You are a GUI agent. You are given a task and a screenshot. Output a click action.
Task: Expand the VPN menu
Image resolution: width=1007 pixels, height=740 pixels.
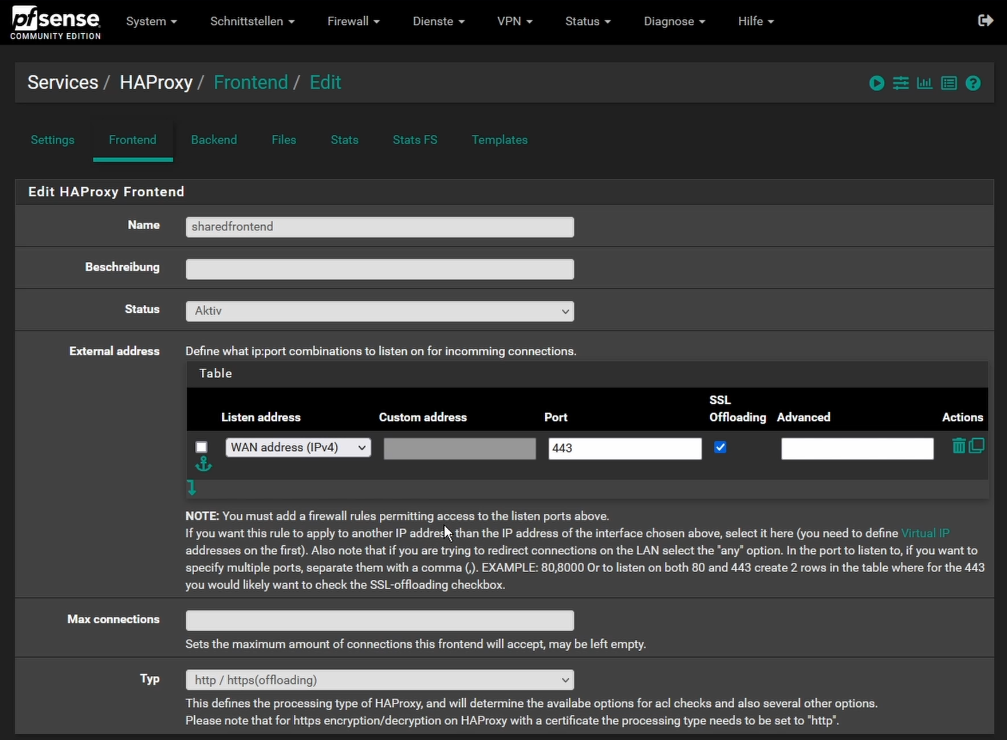515,21
